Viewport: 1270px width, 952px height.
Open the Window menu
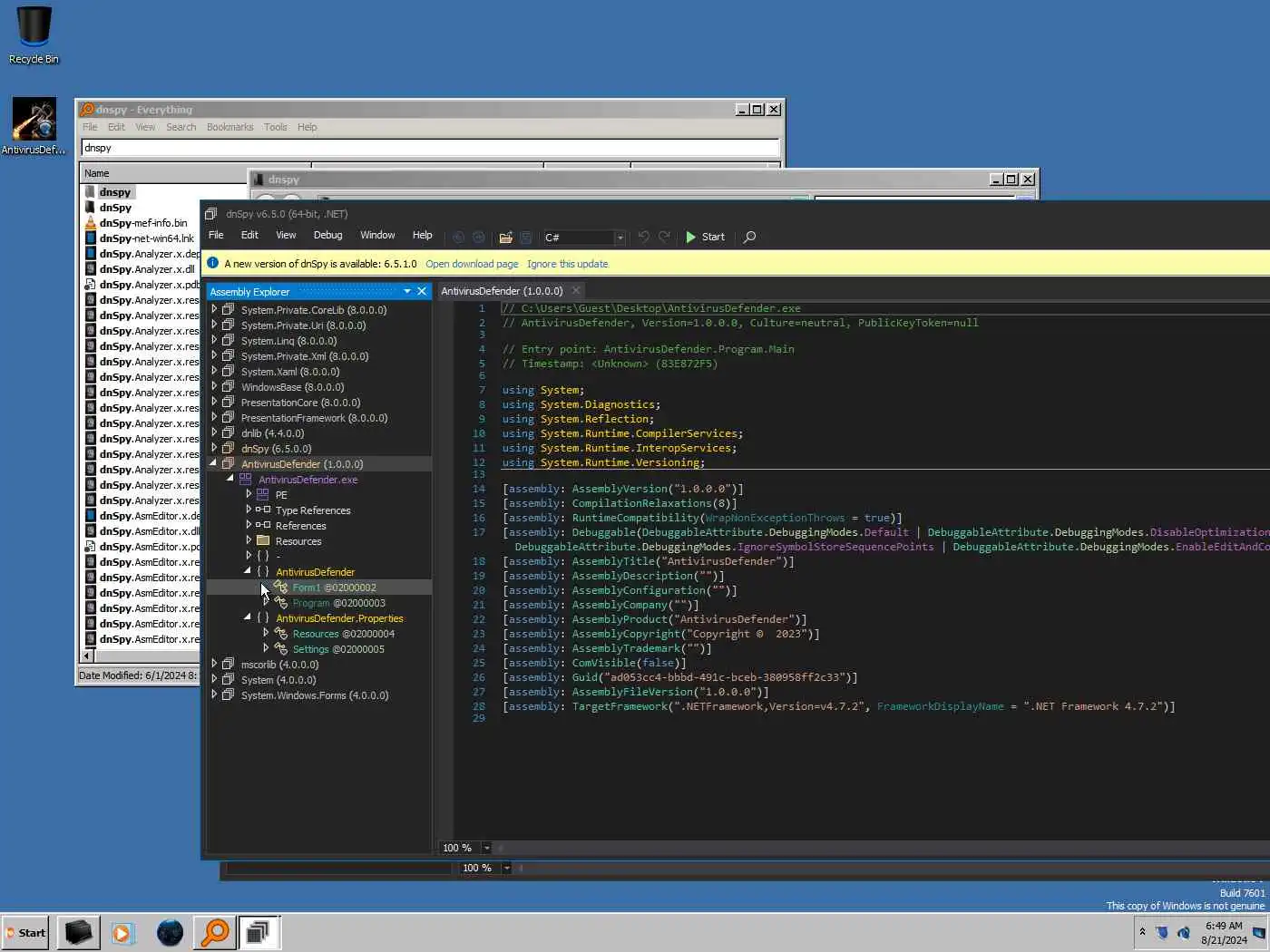[377, 235]
